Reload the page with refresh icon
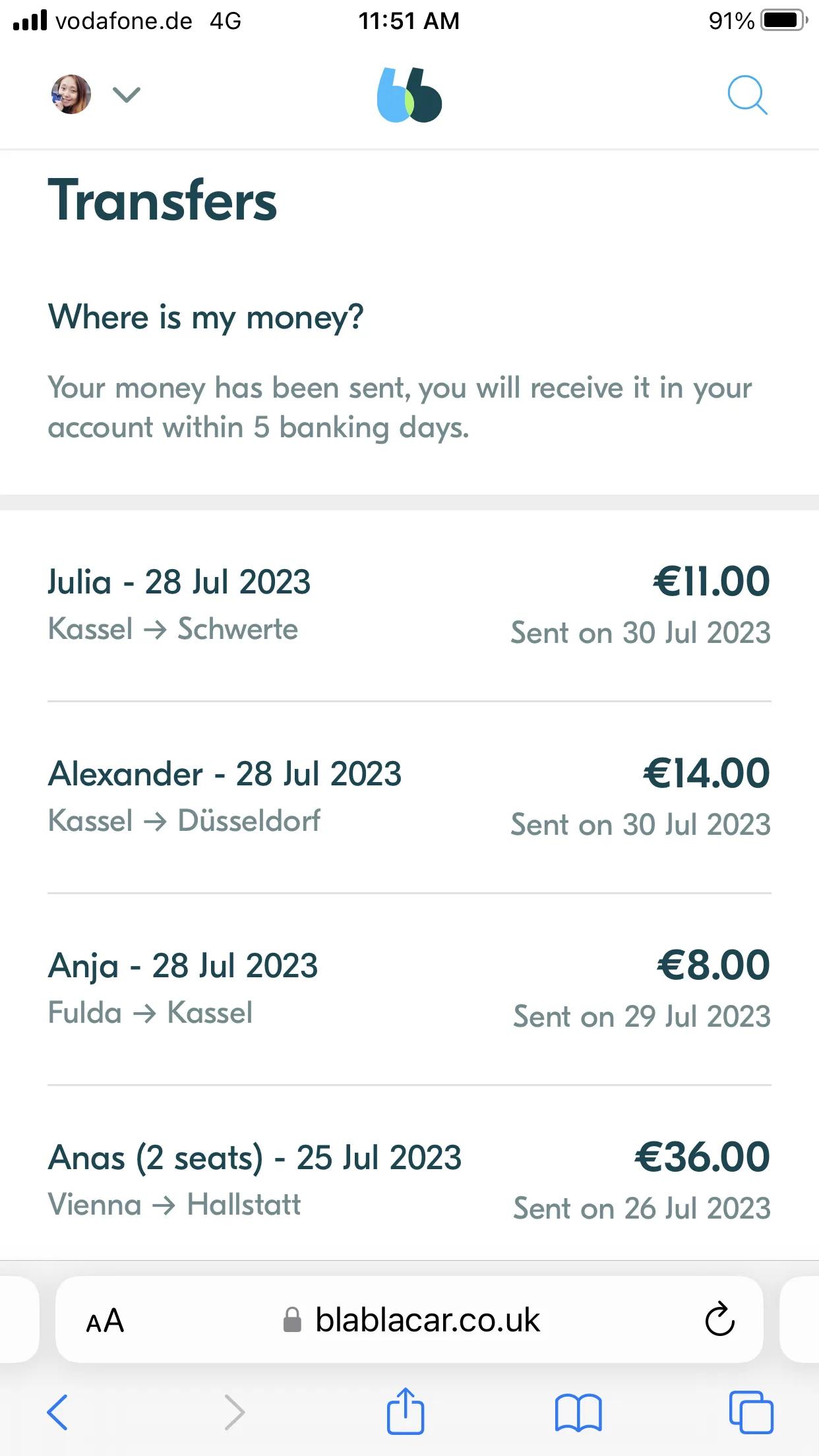819x1456 pixels. tap(719, 1319)
